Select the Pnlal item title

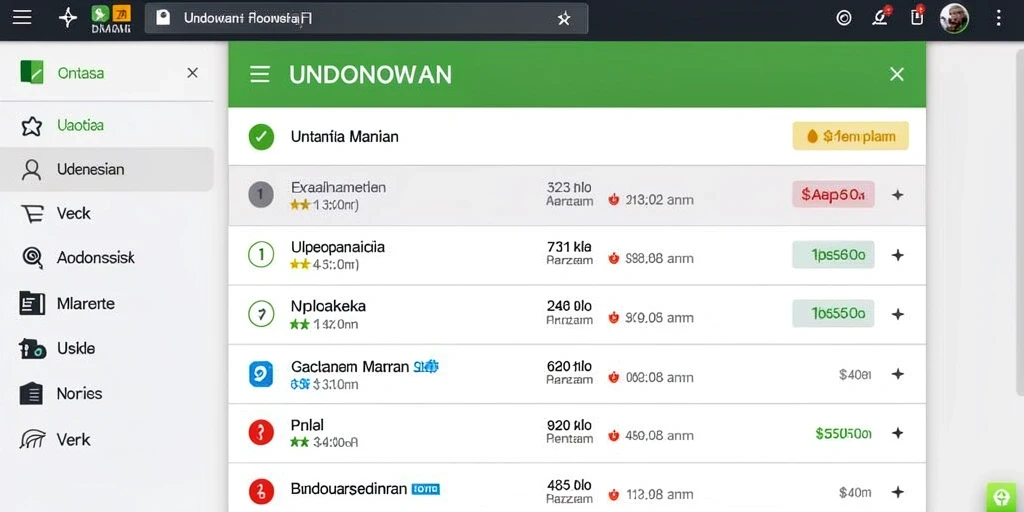[x=307, y=425]
